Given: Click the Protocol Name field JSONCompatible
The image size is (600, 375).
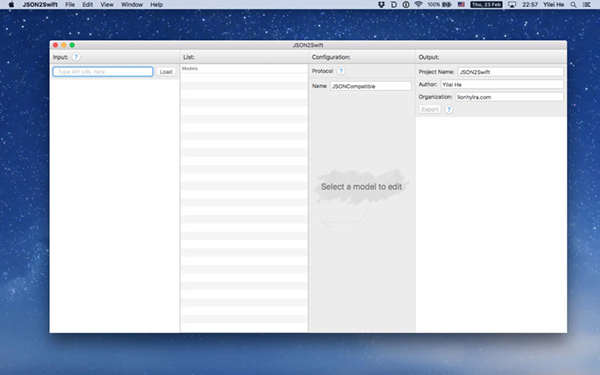Looking at the screenshot, I should point(371,86).
